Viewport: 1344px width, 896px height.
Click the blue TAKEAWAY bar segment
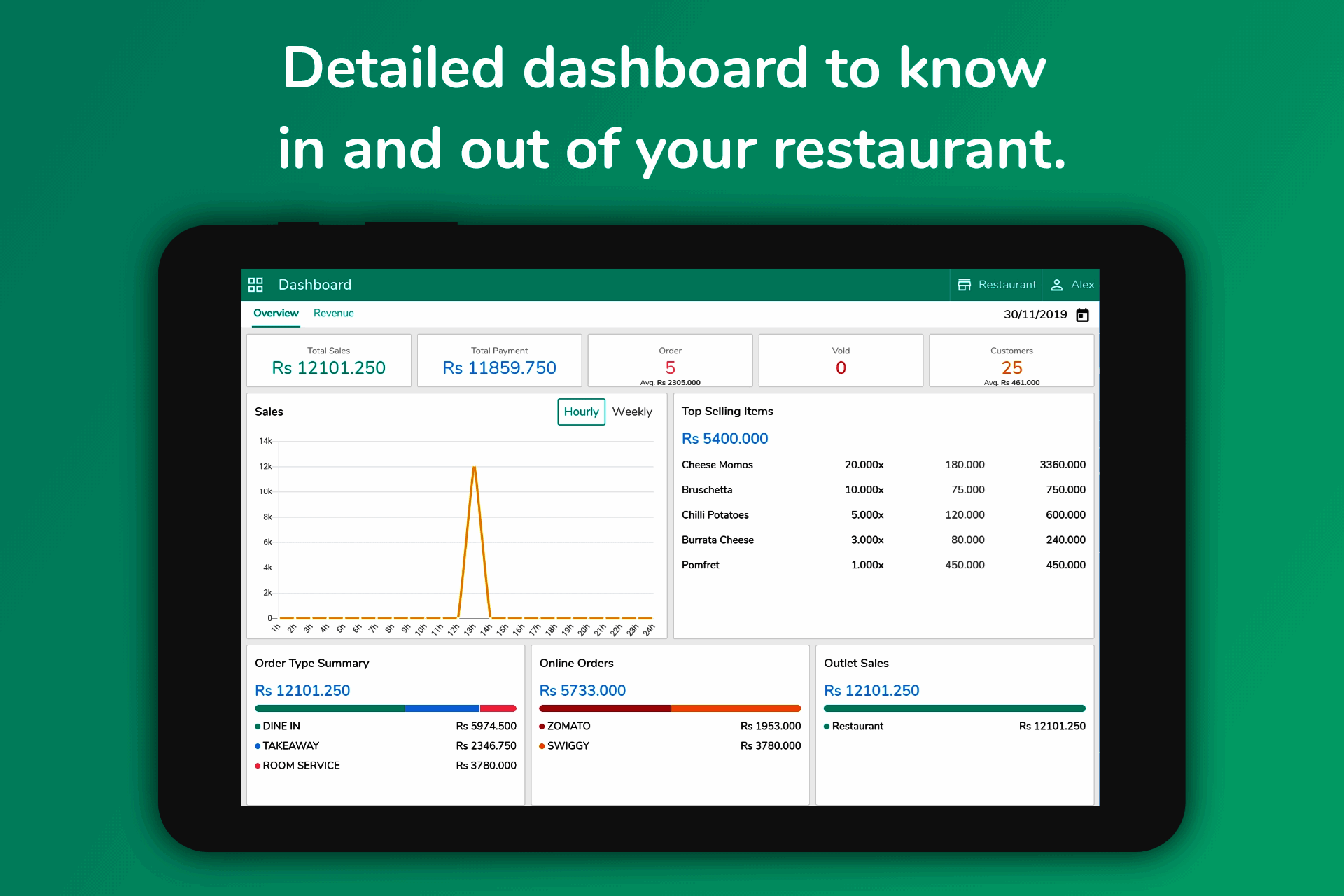(x=442, y=708)
